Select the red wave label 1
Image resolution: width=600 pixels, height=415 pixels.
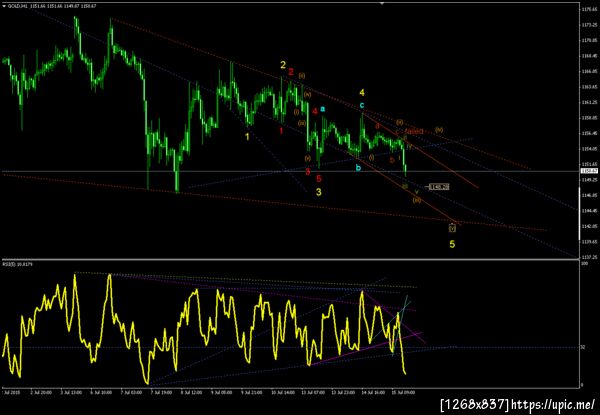click(x=281, y=131)
